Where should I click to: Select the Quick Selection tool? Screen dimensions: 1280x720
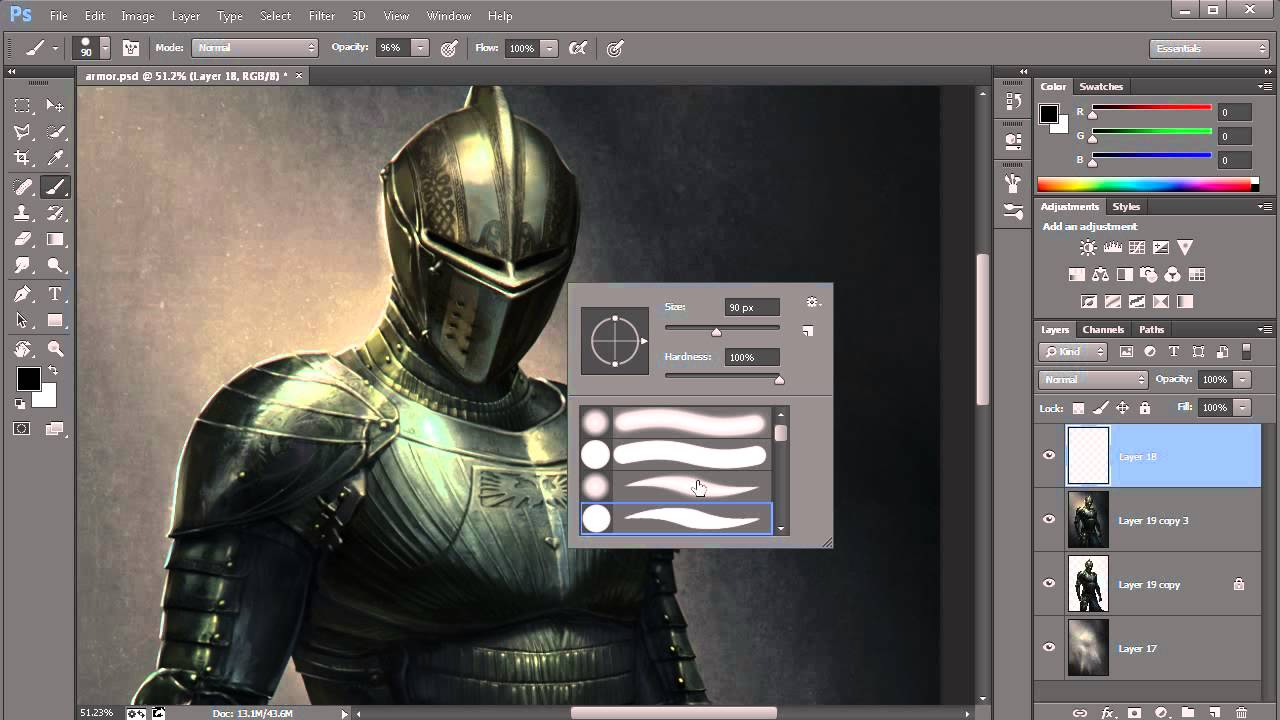tap(56, 132)
